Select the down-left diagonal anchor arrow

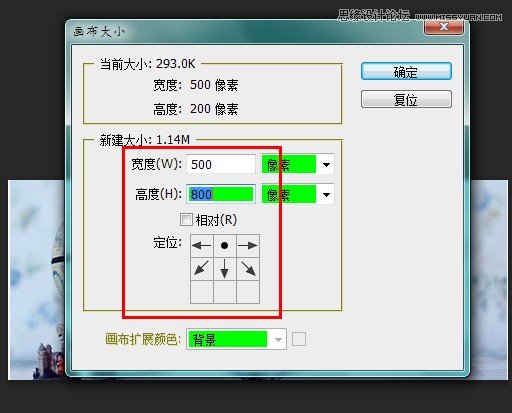coord(202,269)
